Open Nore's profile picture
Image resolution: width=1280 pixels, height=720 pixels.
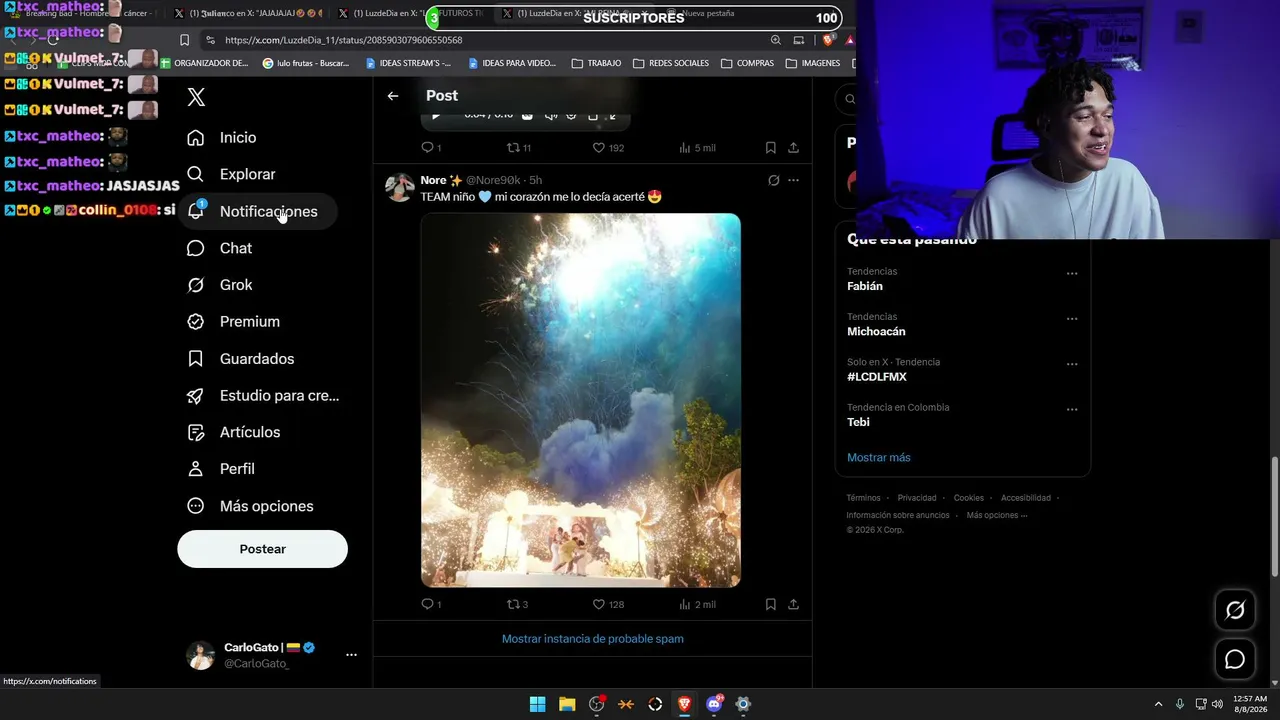coord(400,187)
